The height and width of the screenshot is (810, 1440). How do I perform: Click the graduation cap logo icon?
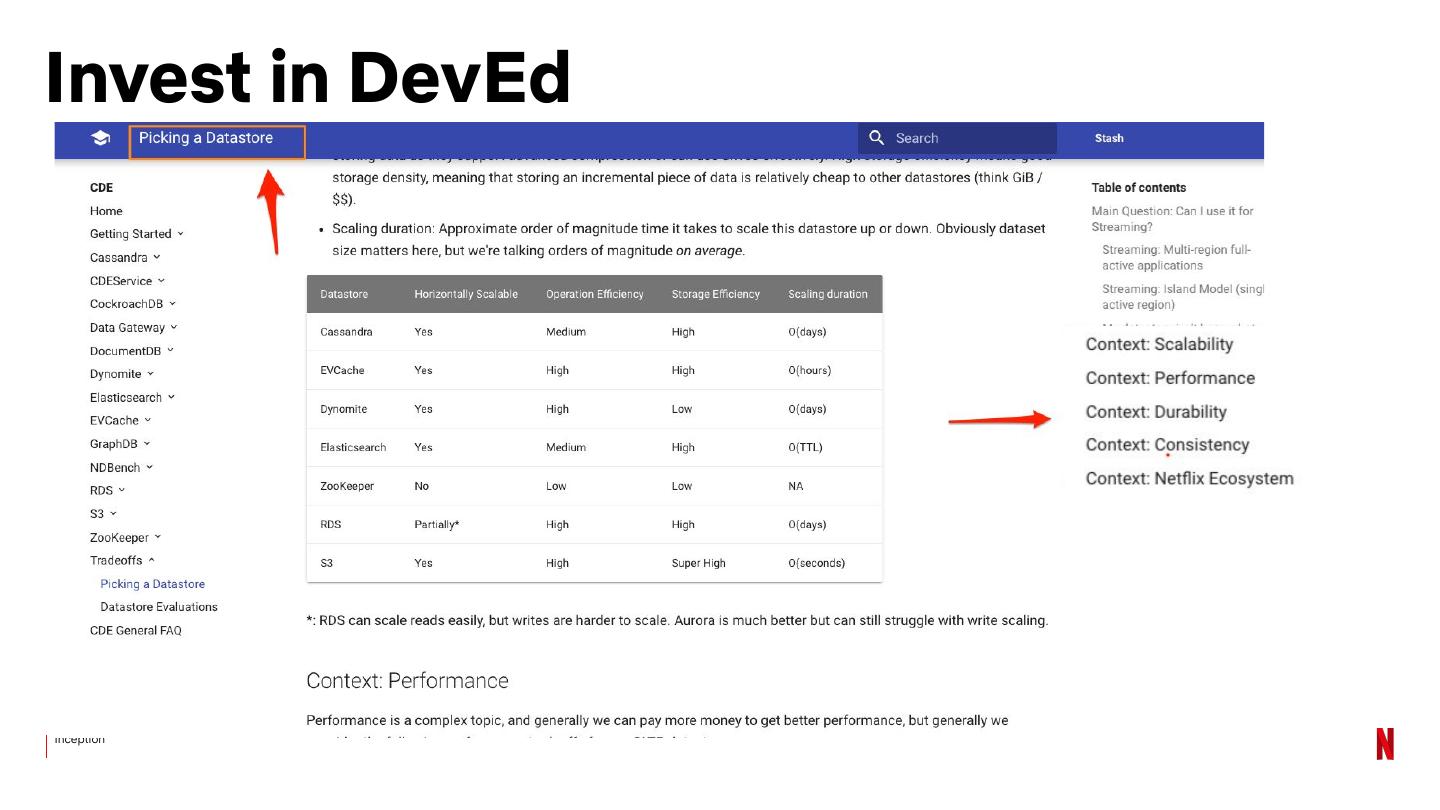(100, 139)
